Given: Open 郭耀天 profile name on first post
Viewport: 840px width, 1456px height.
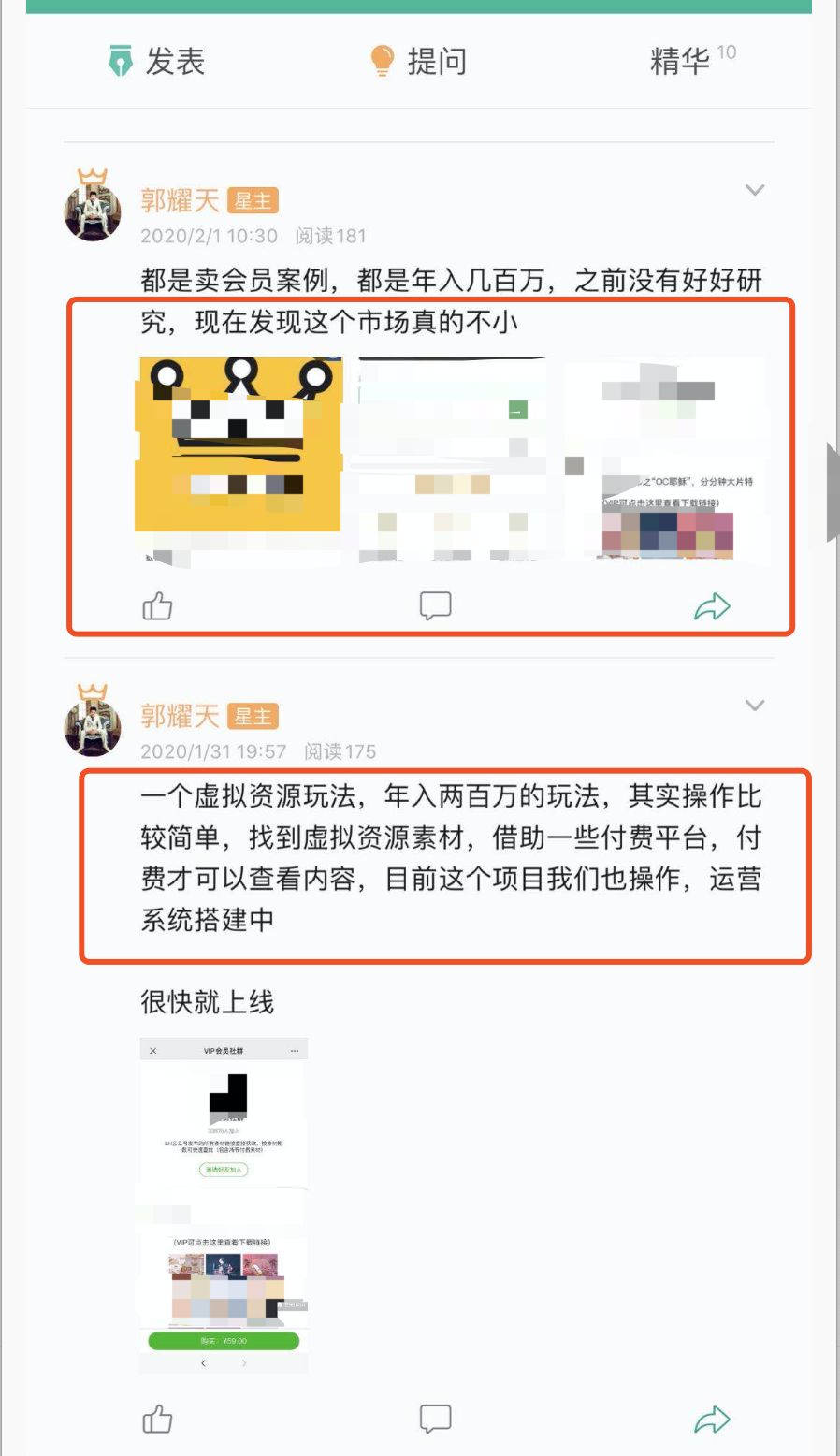Looking at the screenshot, I should [x=180, y=200].
